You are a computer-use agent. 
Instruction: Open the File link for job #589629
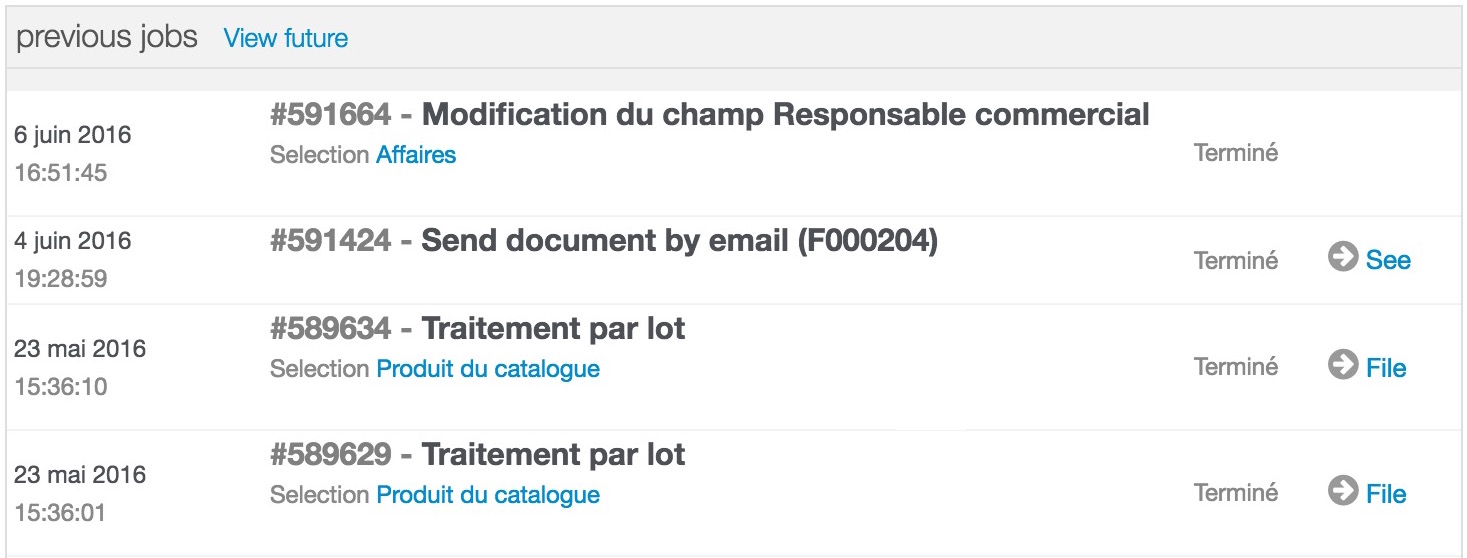1386,494
